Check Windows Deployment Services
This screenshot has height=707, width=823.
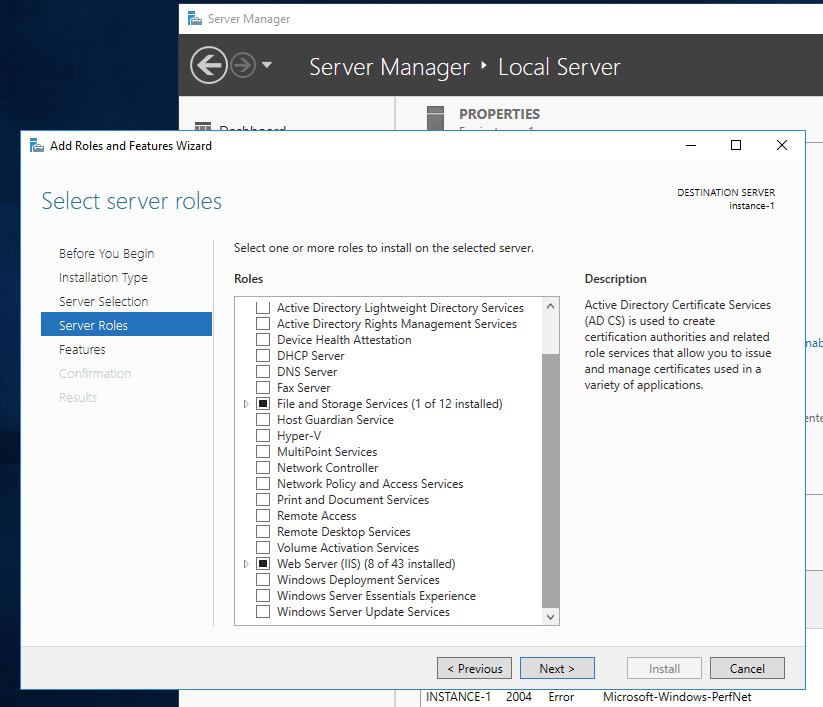(263, 579)
